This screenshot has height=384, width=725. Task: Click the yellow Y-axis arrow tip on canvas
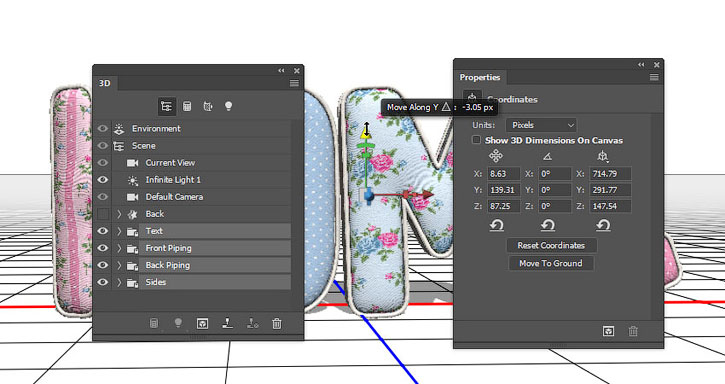pyautogui.click(x=366, y=133)
